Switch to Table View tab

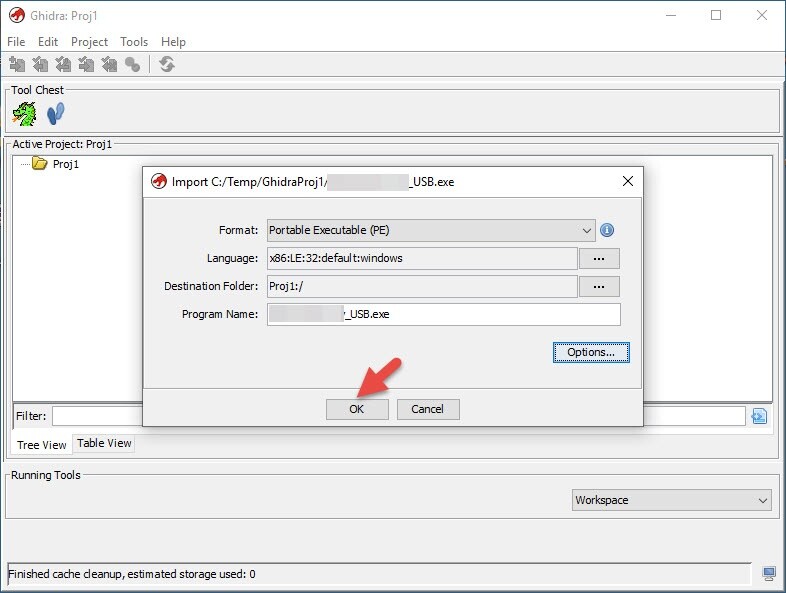104,443
